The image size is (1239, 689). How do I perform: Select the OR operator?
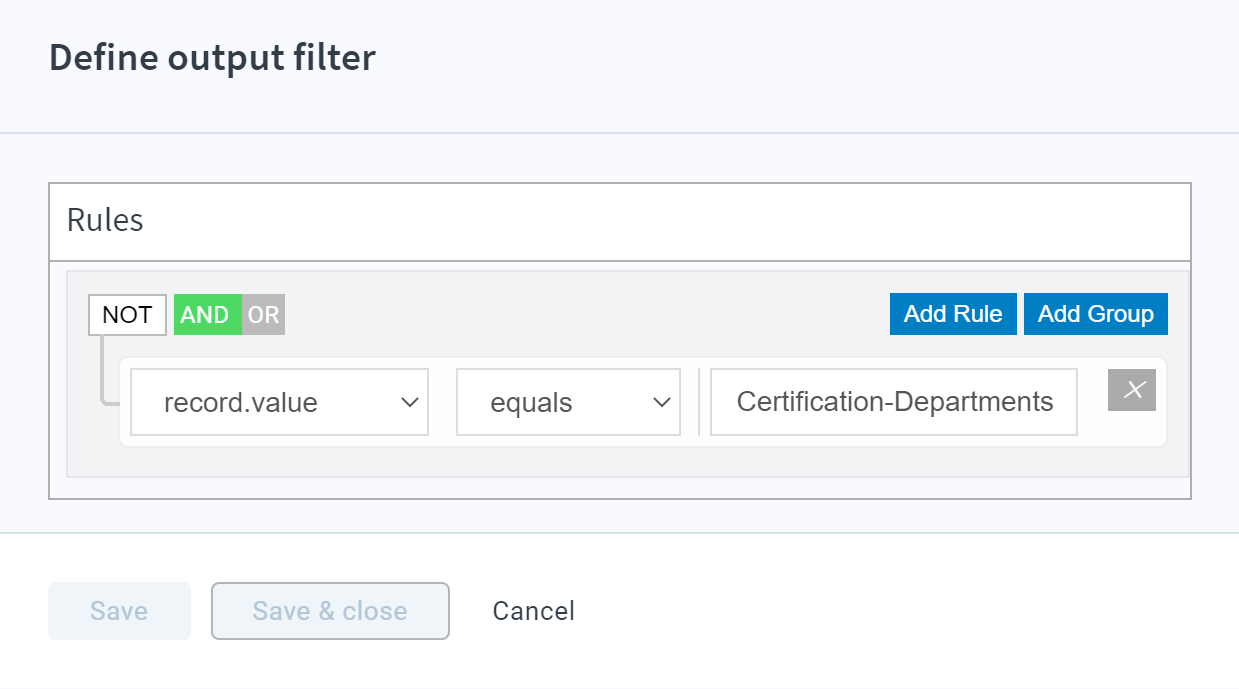click(264, 315)
